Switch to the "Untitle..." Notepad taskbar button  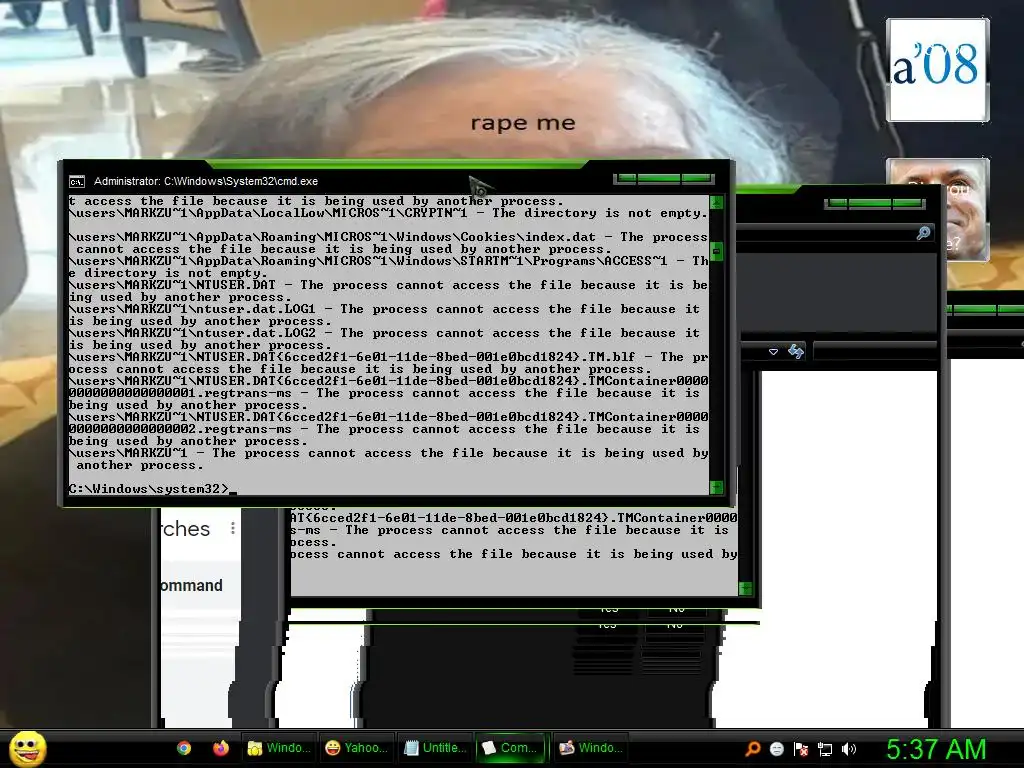point(435,748)
